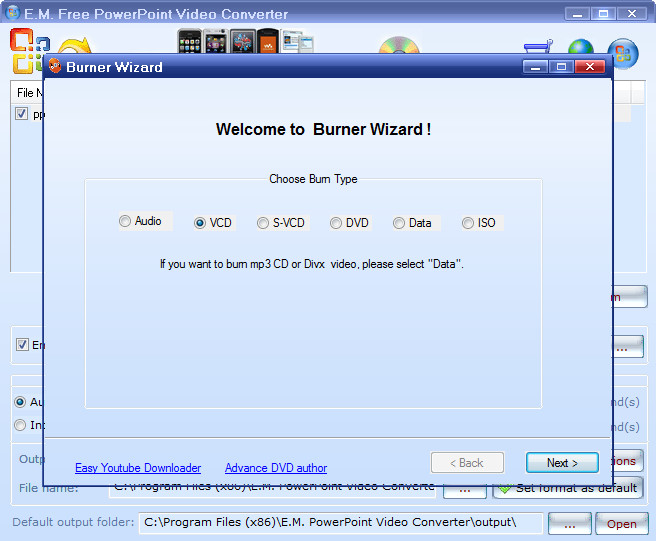Minimize the Burner Wizard dialog
This screenshot has height=541, width=656.
(535, 67)
